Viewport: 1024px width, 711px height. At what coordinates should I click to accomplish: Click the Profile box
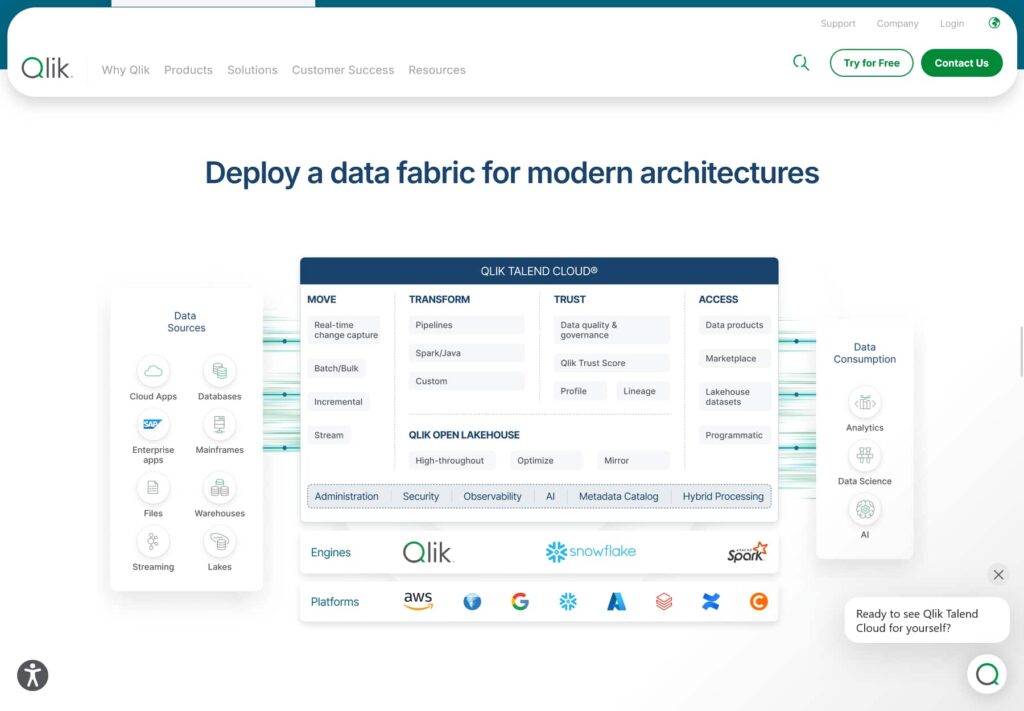pyautogui.click(x=580, y=391)
